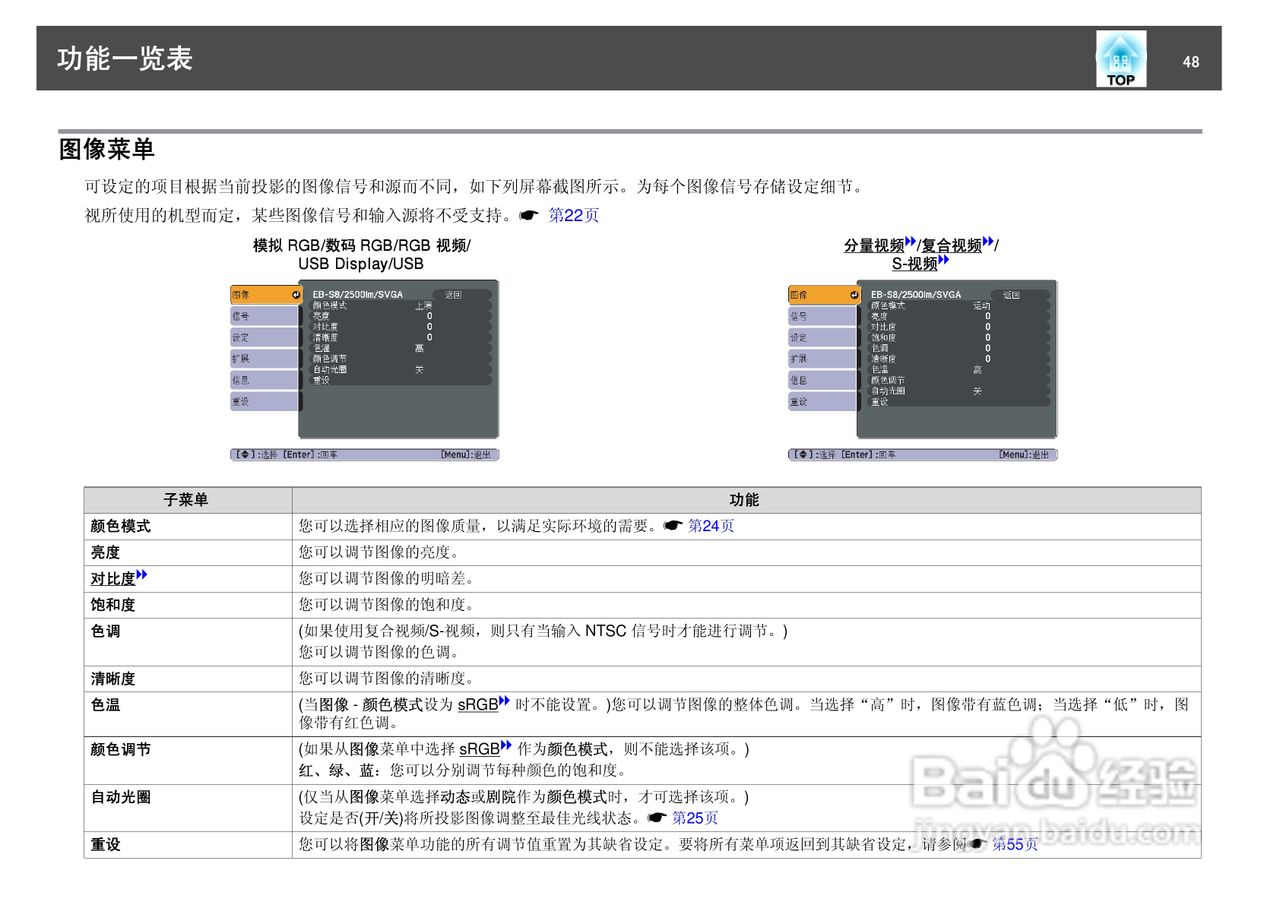The image size is (1280, 905).
Task: Click the page number 48
Action: (x=1190, y=62)
